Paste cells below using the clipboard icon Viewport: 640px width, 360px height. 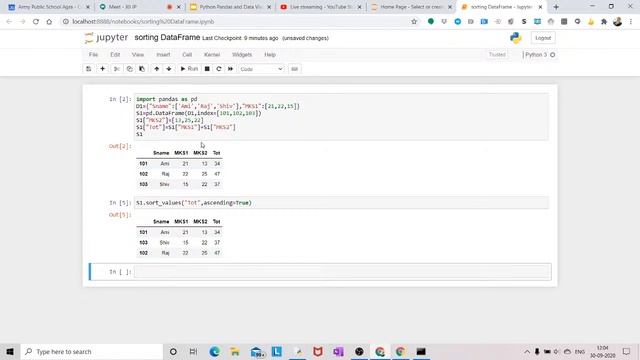[x=142, y=69]
